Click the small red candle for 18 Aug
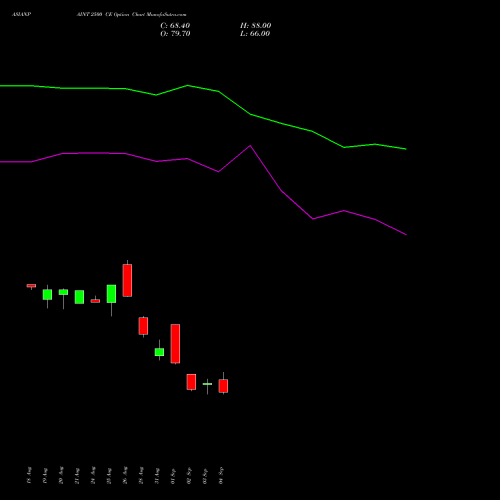The image size is (500, 500). [x=31, y=286]
